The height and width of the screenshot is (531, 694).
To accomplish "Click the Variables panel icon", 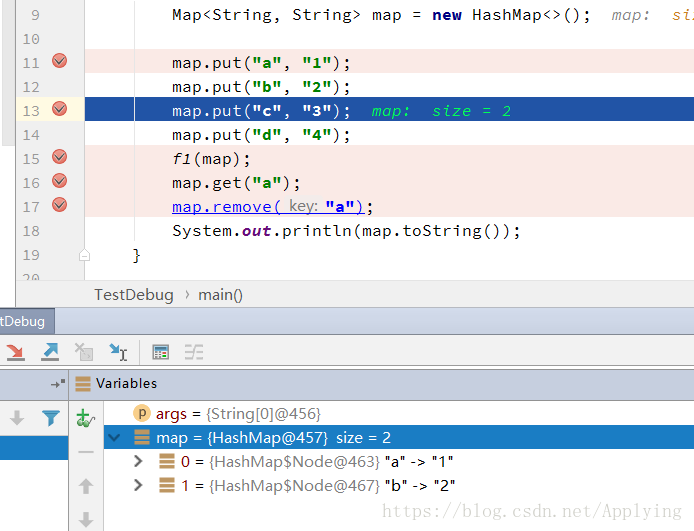I will click(83, 384).
